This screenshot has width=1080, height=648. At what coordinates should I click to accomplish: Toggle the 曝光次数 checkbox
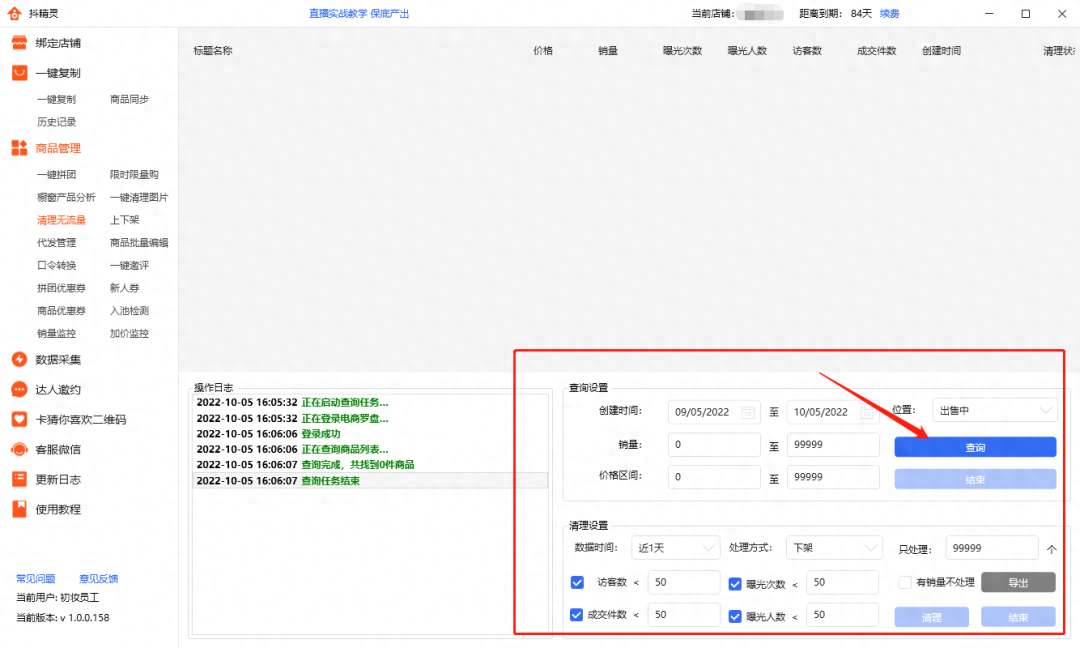735,584
